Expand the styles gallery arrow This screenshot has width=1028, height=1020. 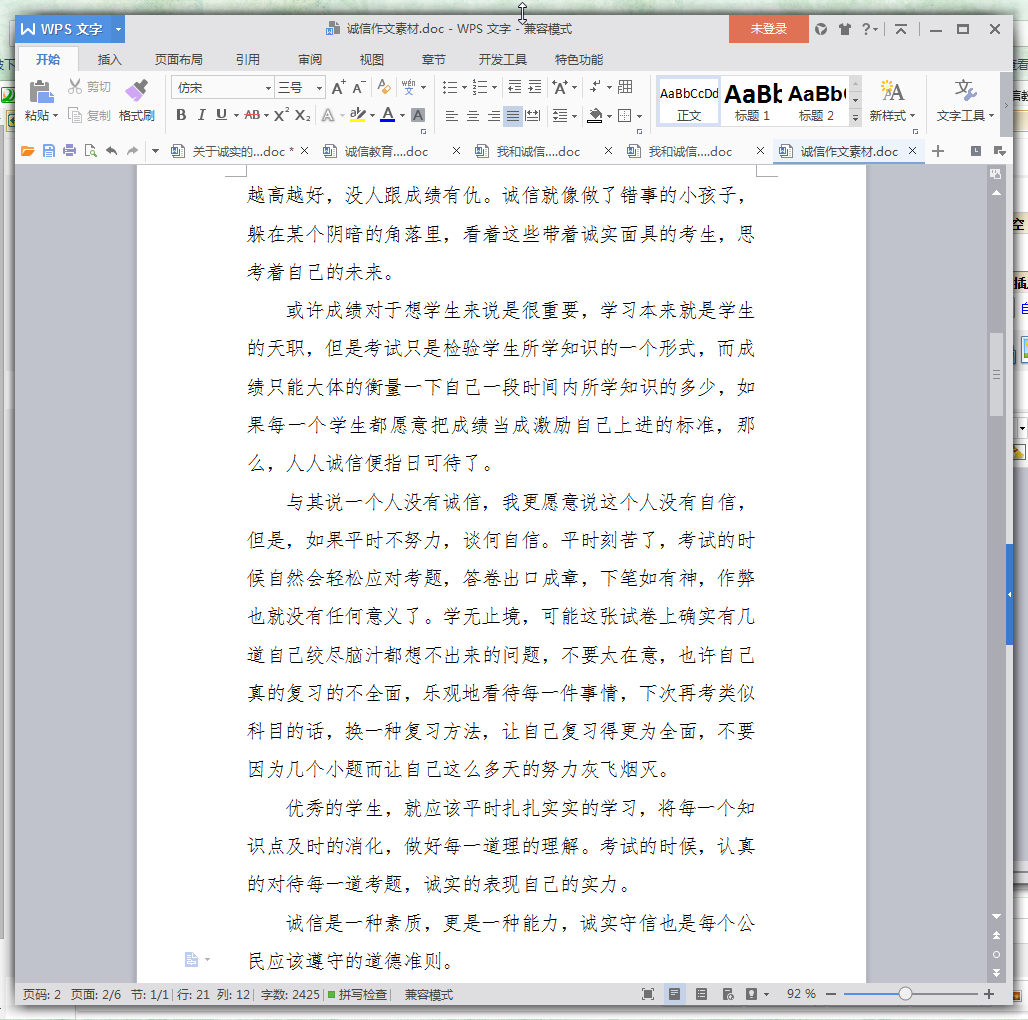(855, 117)
